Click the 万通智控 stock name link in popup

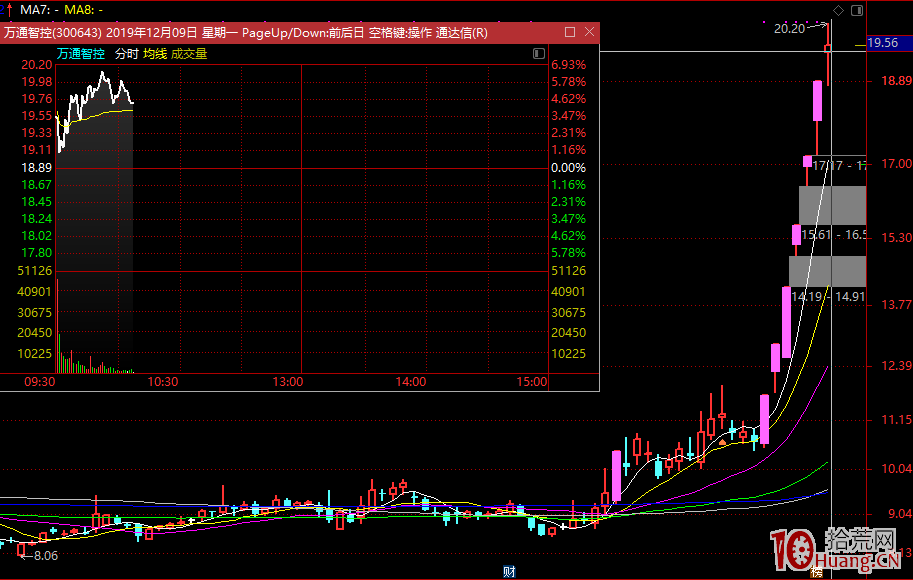tap(81, 54)
